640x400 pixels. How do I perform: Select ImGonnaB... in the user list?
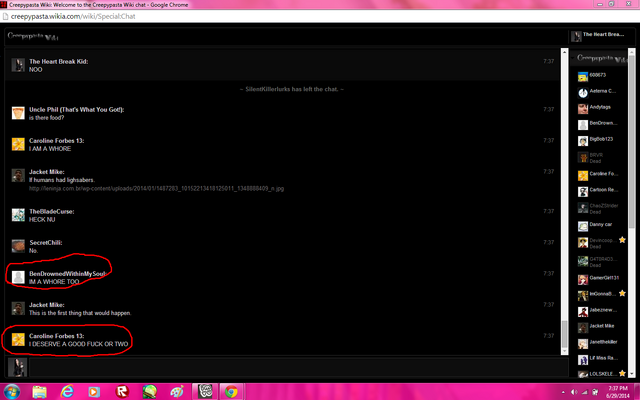(x=599, y=295)
